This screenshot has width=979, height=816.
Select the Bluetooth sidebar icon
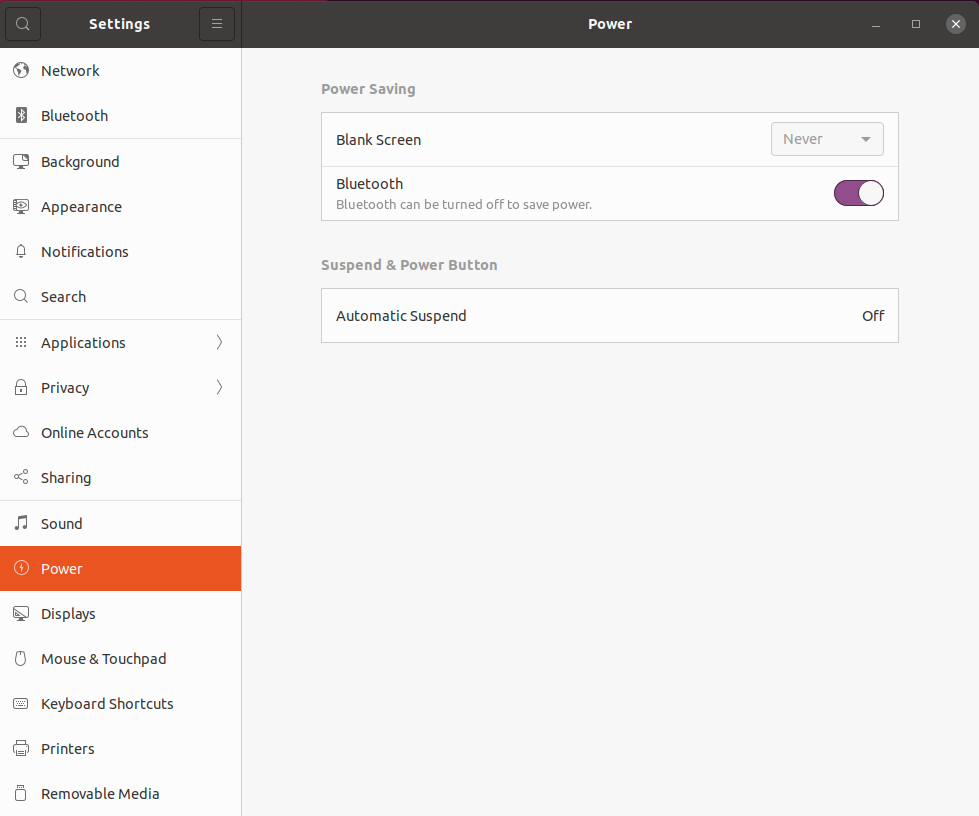(x=20, y=115)
